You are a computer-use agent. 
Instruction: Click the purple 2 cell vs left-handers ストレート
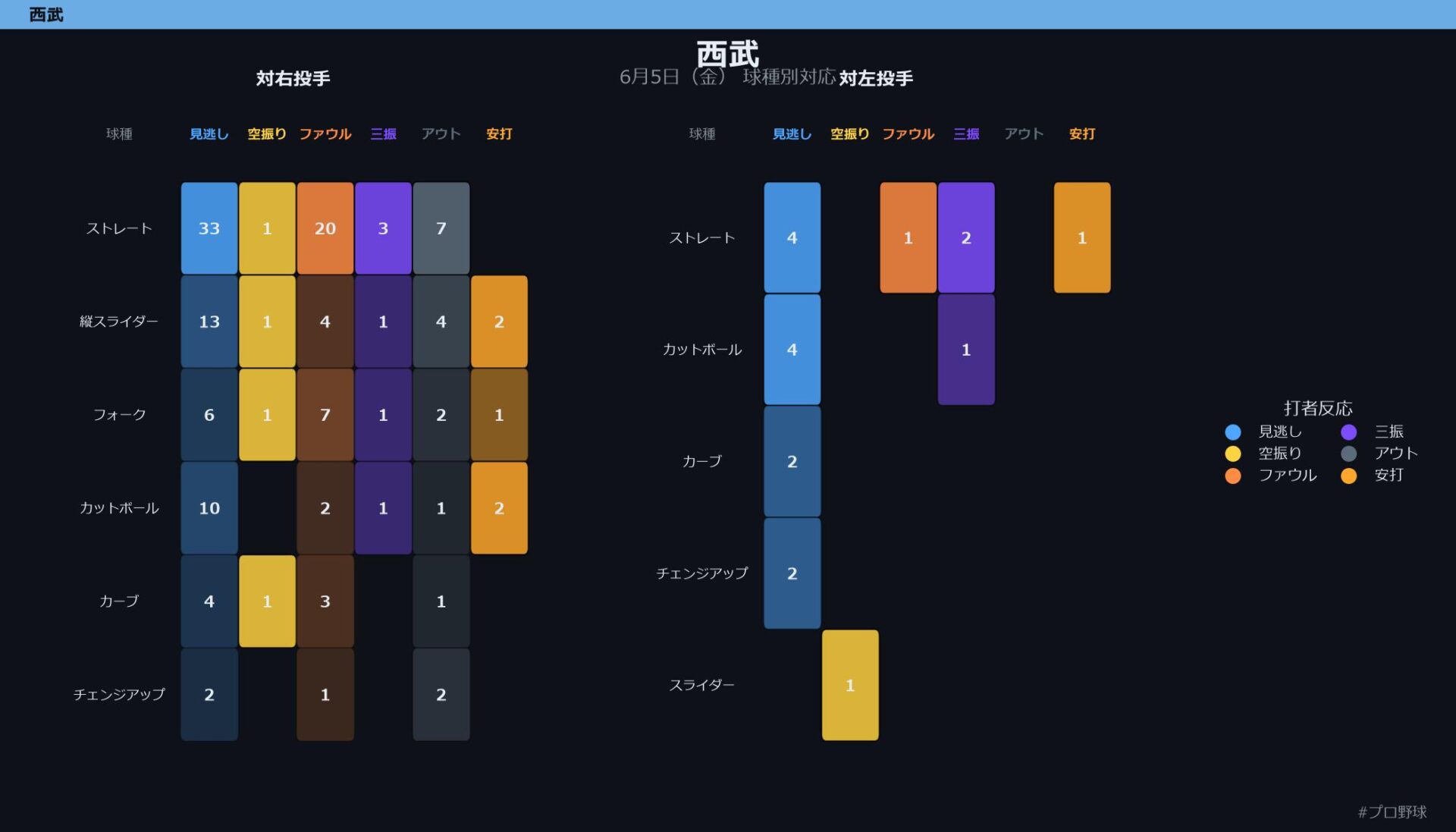pyautogui.click(x=966, y=237)
